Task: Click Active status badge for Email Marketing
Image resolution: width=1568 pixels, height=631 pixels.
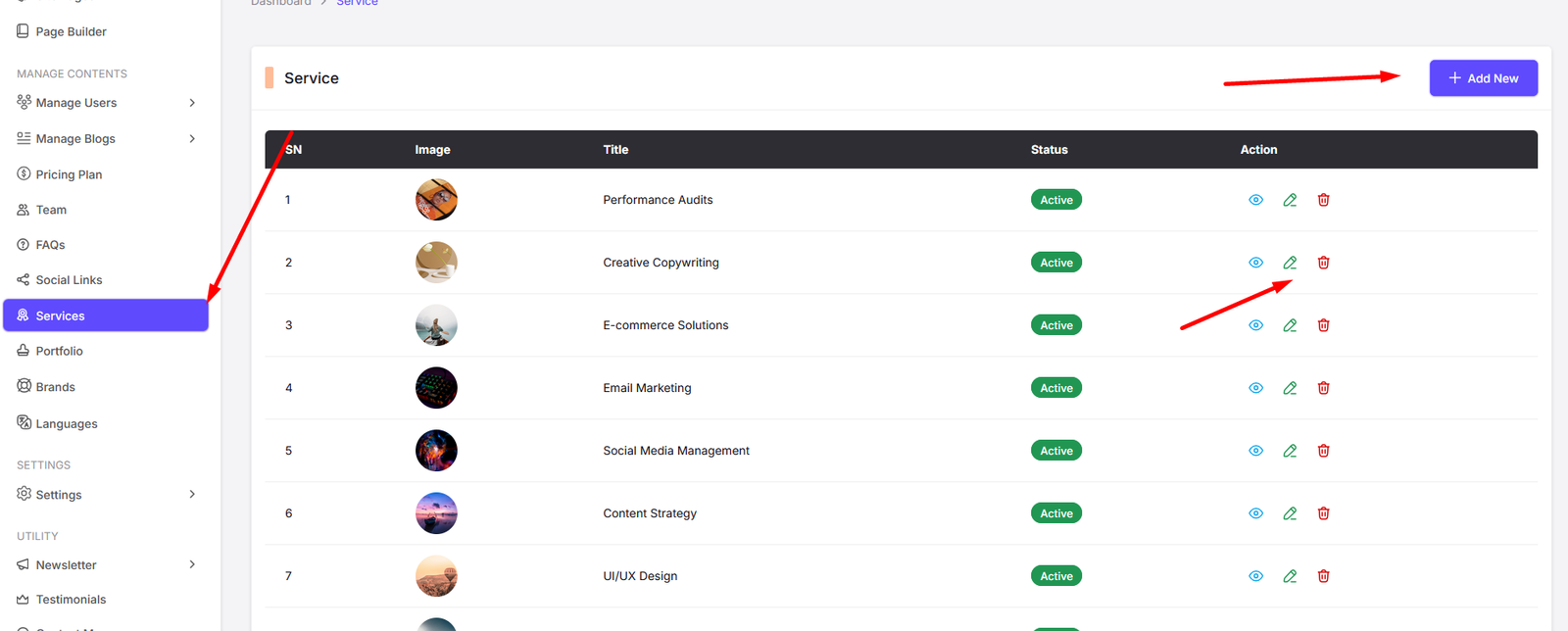Action: (1055, 388)
